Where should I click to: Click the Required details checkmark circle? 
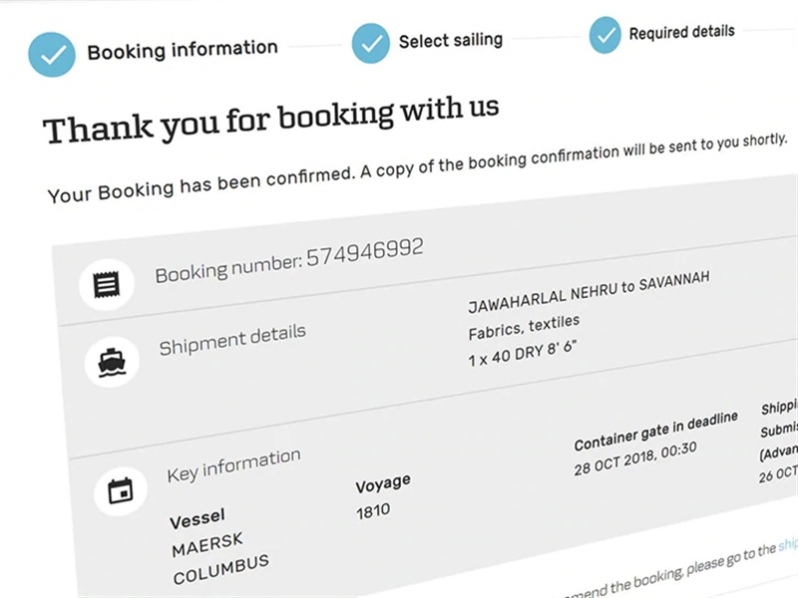[605, 35]
